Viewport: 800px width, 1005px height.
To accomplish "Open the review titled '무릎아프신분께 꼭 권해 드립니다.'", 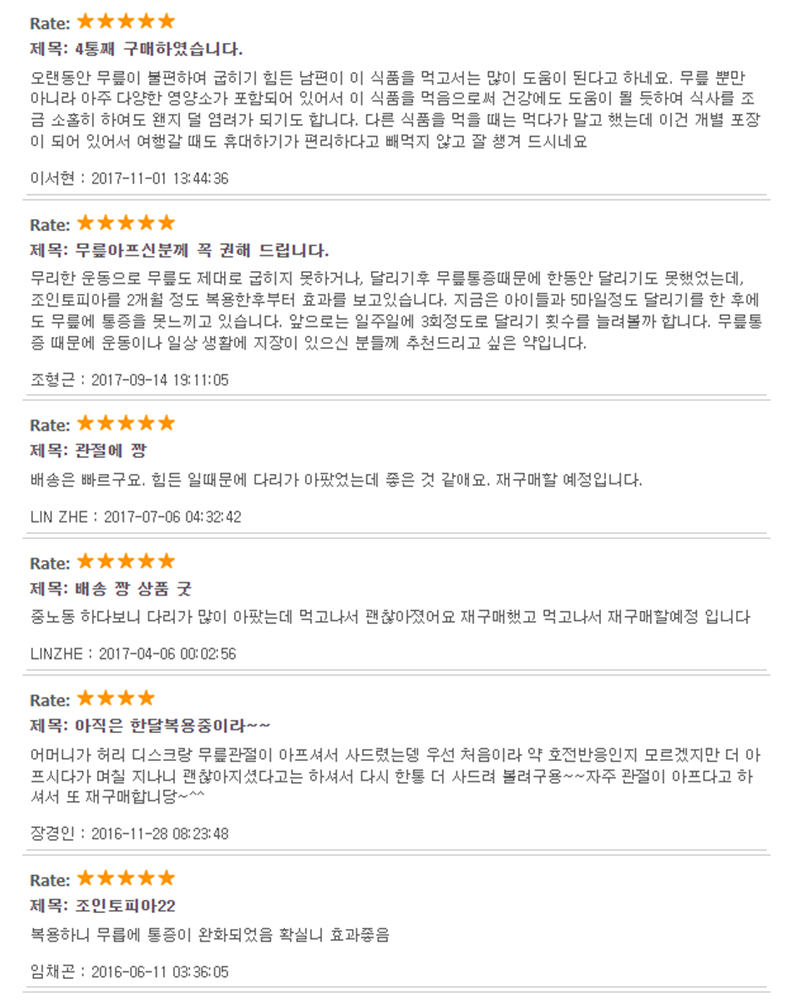I will 202,250.
